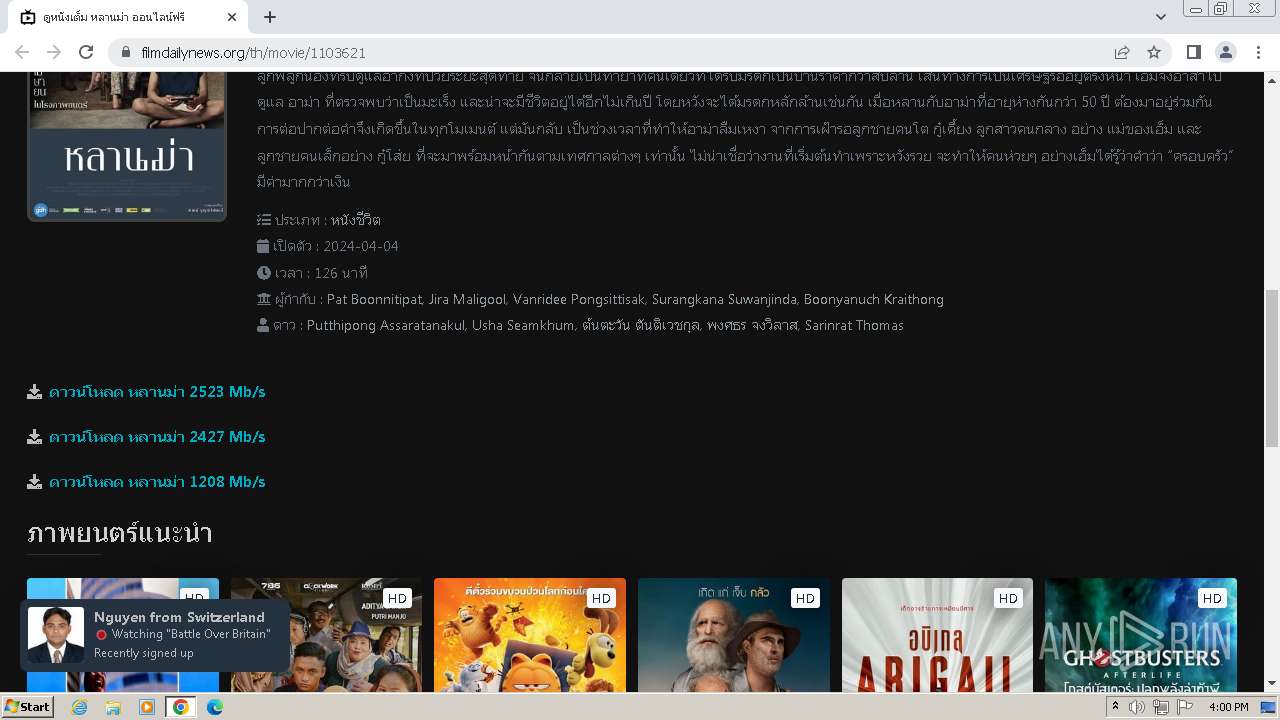The image size is (1280, 720).
Task: Open File Explorer from taskbar
Action: coord(113,707)
